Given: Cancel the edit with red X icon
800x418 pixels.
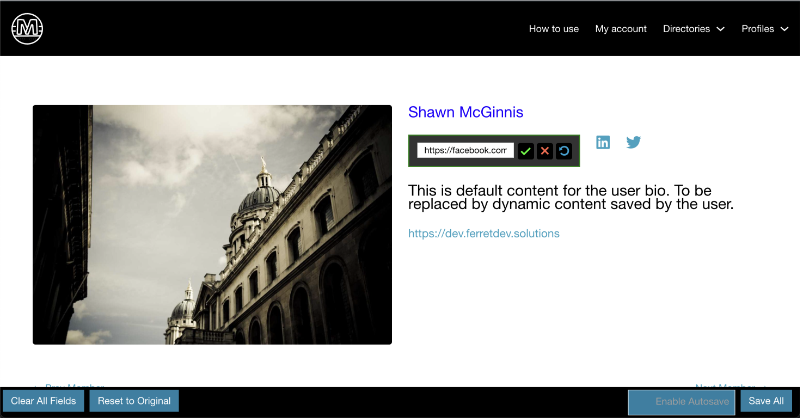Looking at the screenshot, I should point(545,151).
